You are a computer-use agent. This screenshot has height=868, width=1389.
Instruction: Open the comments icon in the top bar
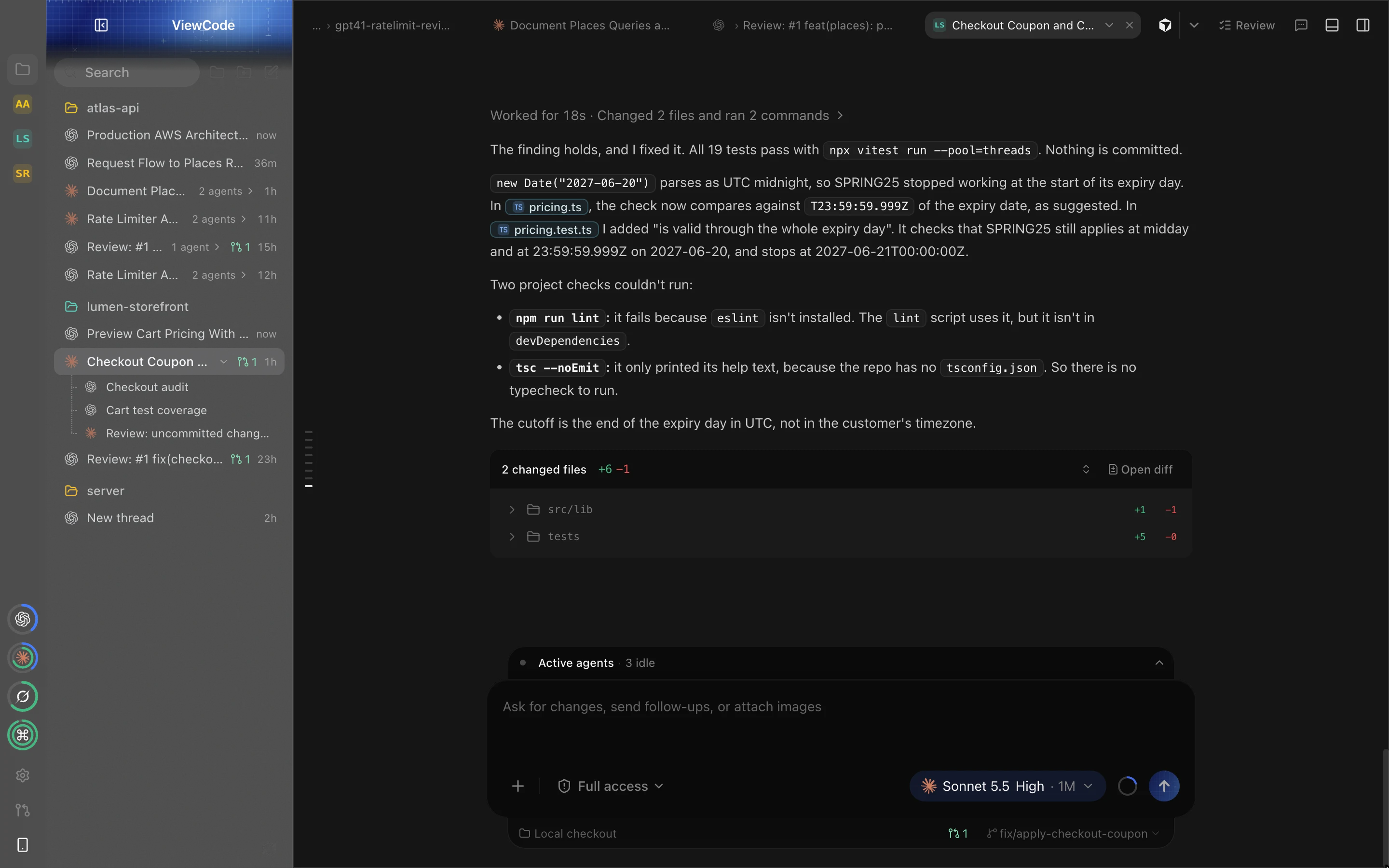1301,25
